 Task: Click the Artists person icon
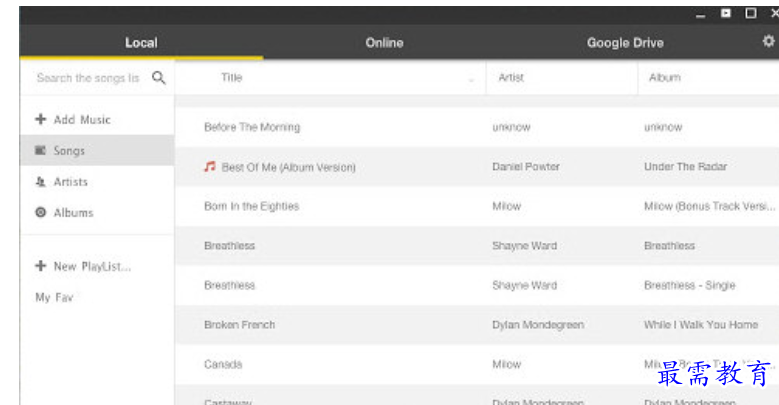coord(40,182)
